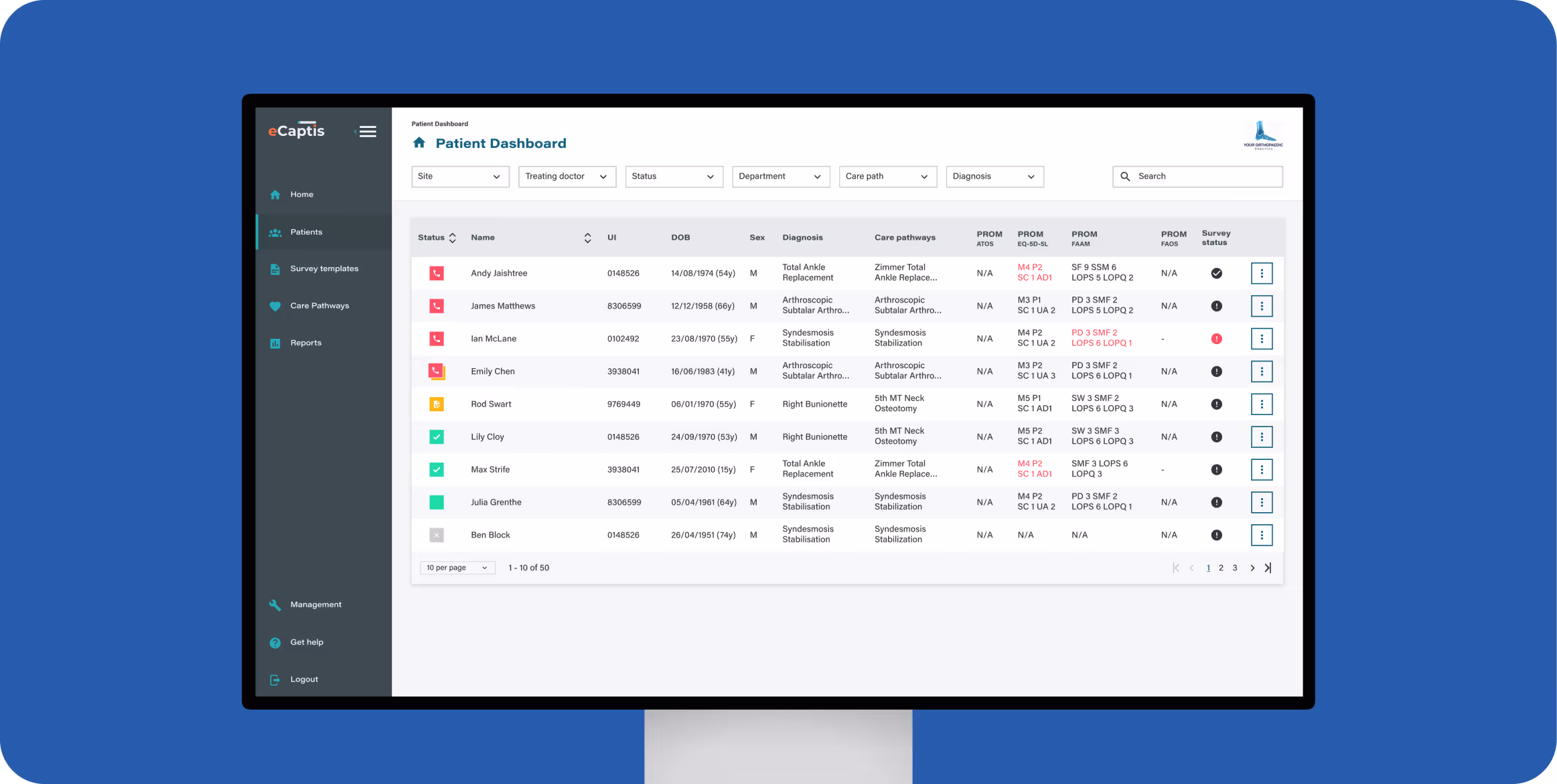This screenshot has height=784, width=1557.
Task: Collapse sidebar with hamburger menu icon
Action: (367, 132)
